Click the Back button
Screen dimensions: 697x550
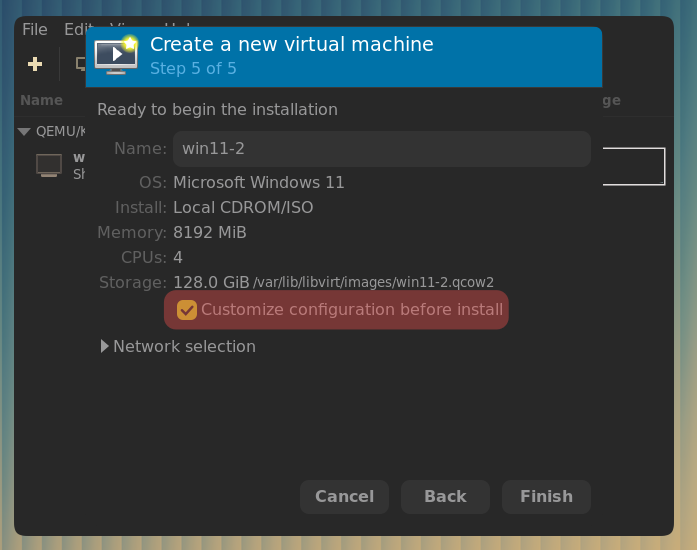[x=445, y=496]
